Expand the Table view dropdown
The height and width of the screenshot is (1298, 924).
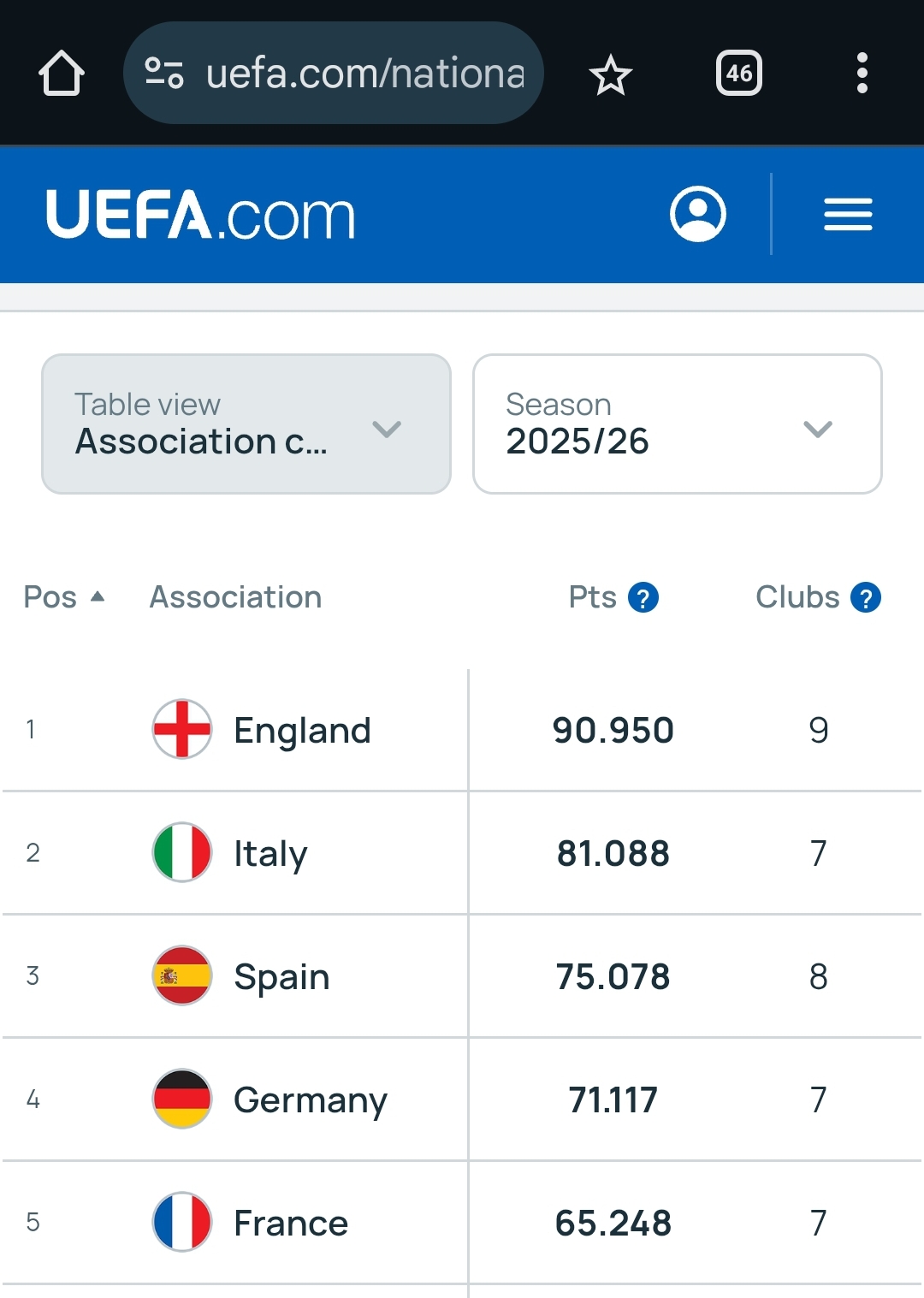pos(246,424)
